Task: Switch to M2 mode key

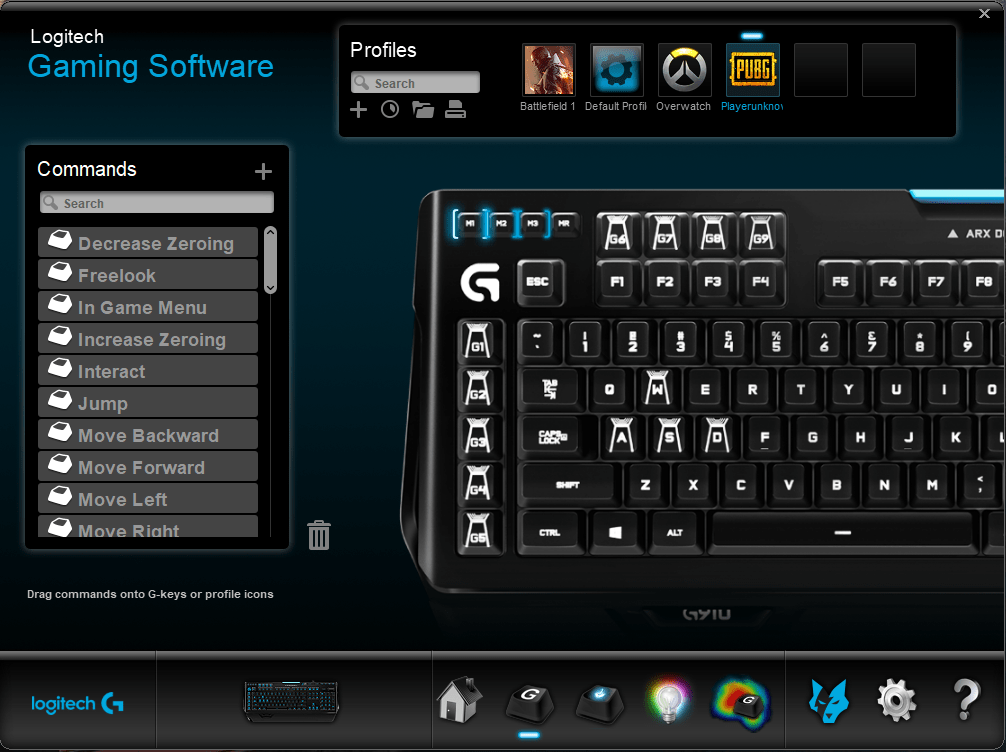Action: 502,223
